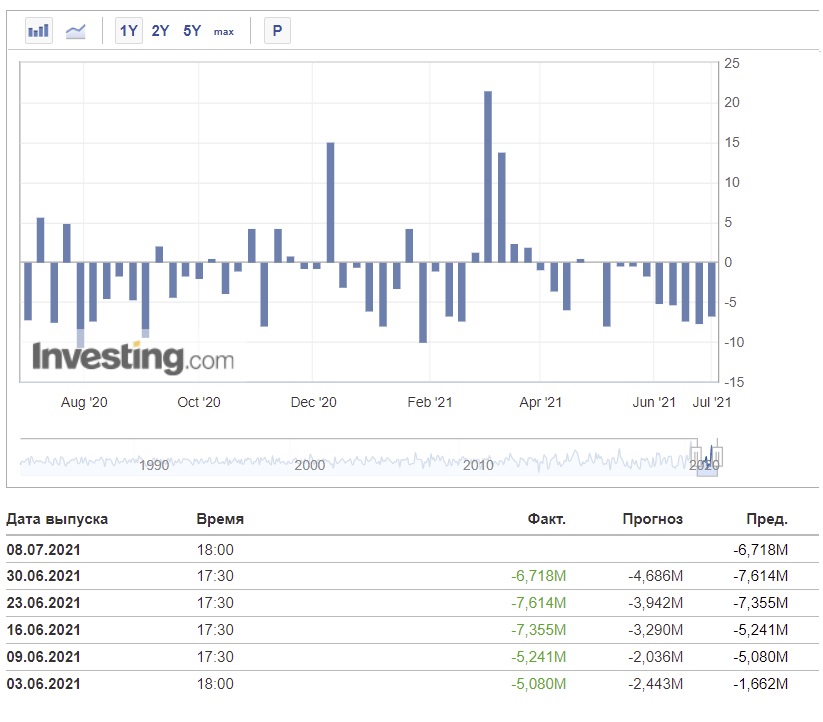Select the 5Y time range
This screenshot has height=722, width=823.
click(x=192, y=31)
